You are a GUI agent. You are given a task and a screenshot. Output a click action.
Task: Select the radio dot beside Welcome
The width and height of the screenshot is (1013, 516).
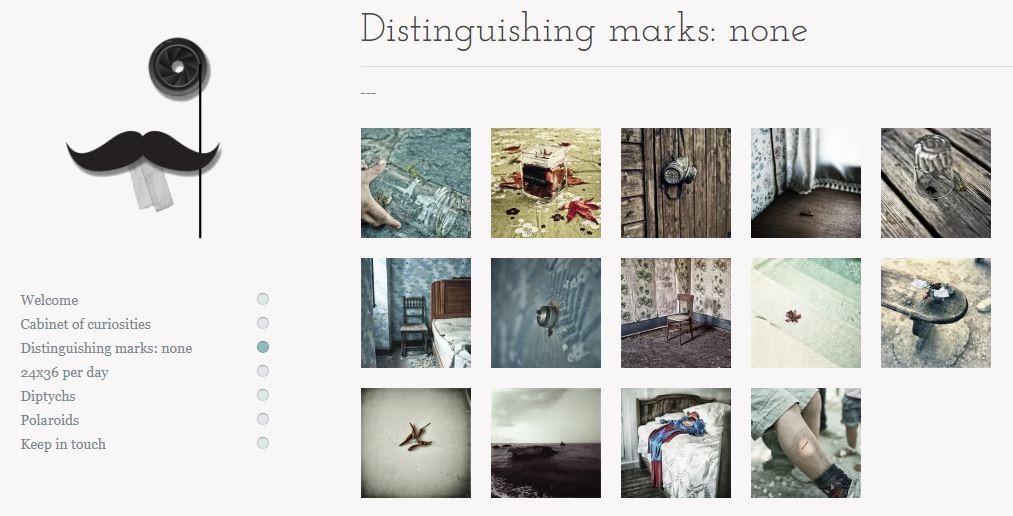coord(263,299)
